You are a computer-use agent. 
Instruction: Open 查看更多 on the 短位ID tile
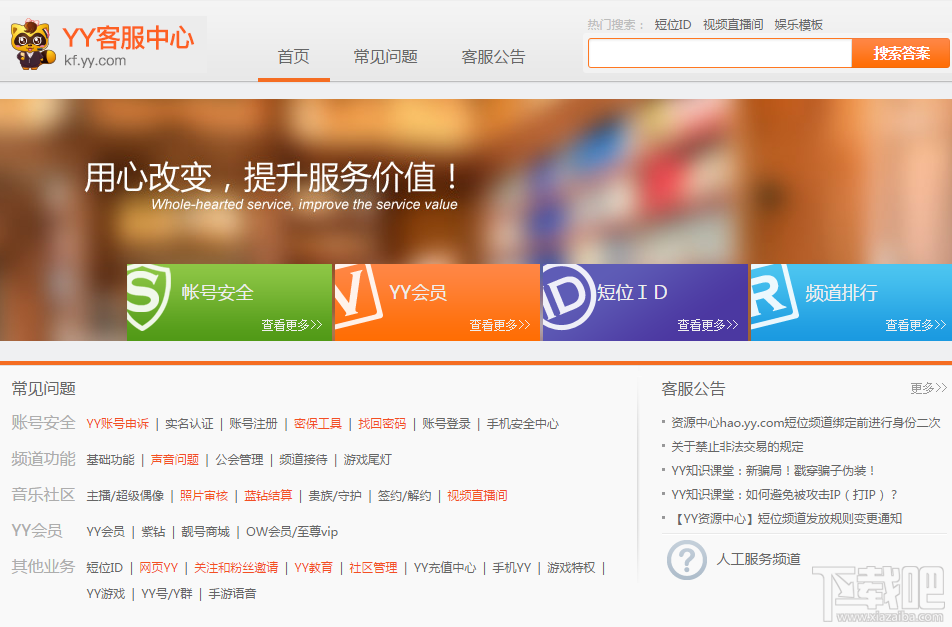(708, 325)
